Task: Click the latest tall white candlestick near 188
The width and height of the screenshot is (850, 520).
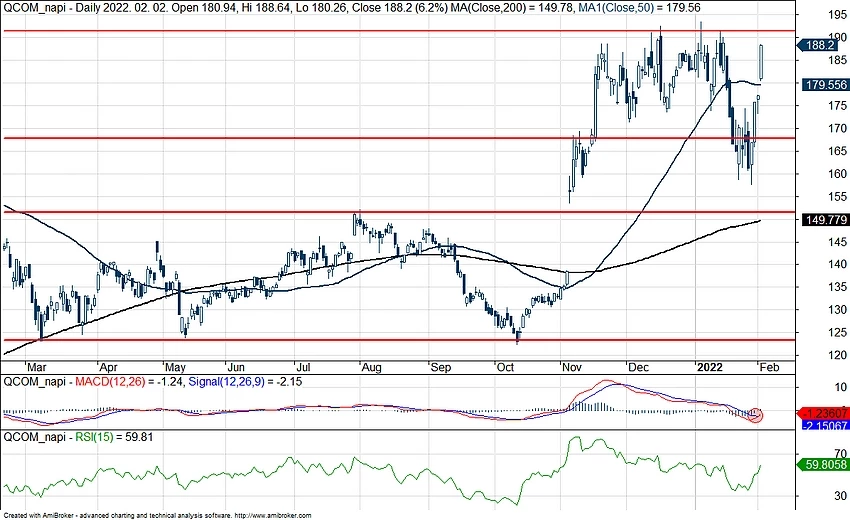Action: [762, 62]
